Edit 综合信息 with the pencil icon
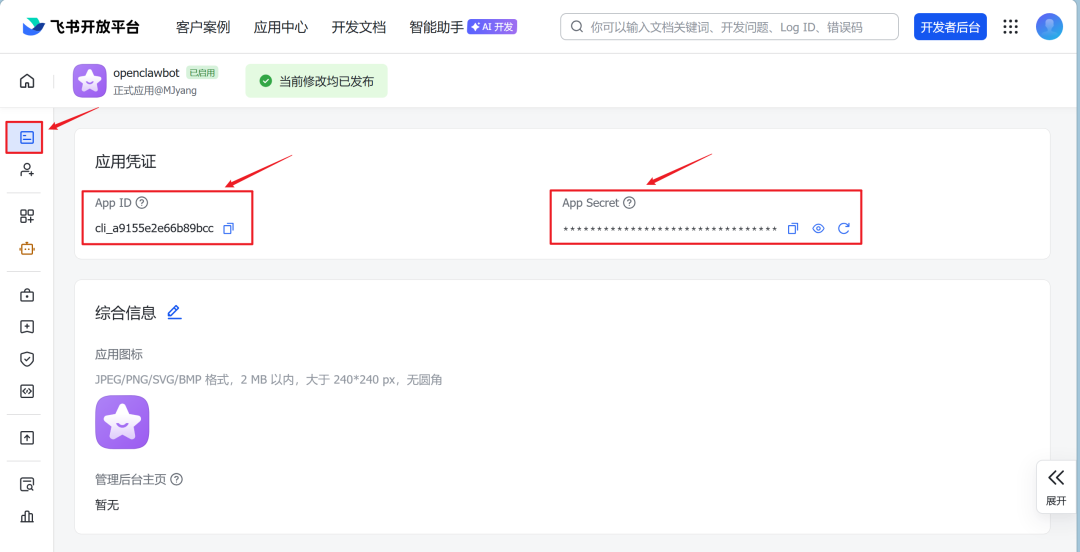The width and height of the screenshot is (1080, 552). pyautogui.click(x=174, y=312)
